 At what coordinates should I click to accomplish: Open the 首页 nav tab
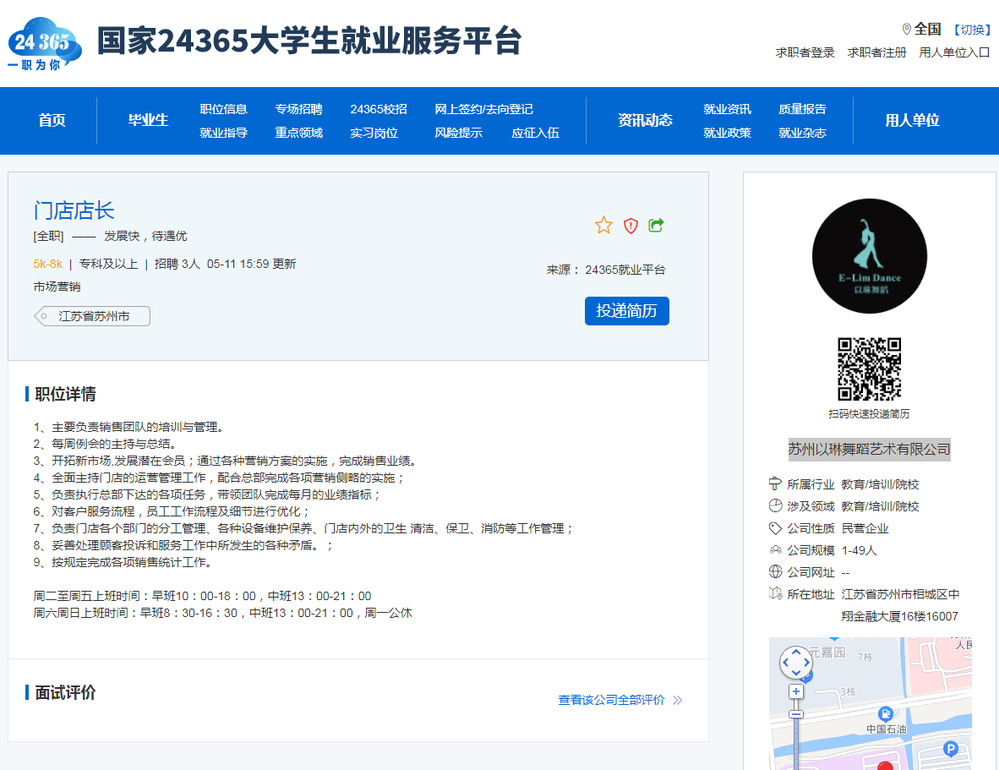tap(52, 120)
